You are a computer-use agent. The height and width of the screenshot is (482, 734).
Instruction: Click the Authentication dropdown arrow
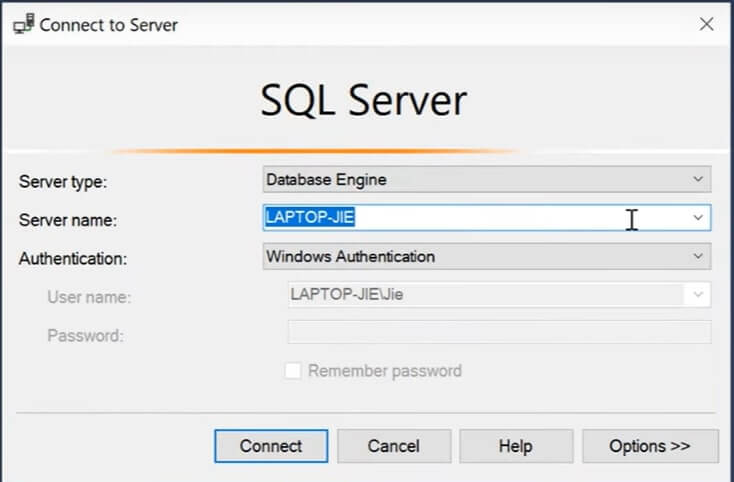(x=698, y=257)
